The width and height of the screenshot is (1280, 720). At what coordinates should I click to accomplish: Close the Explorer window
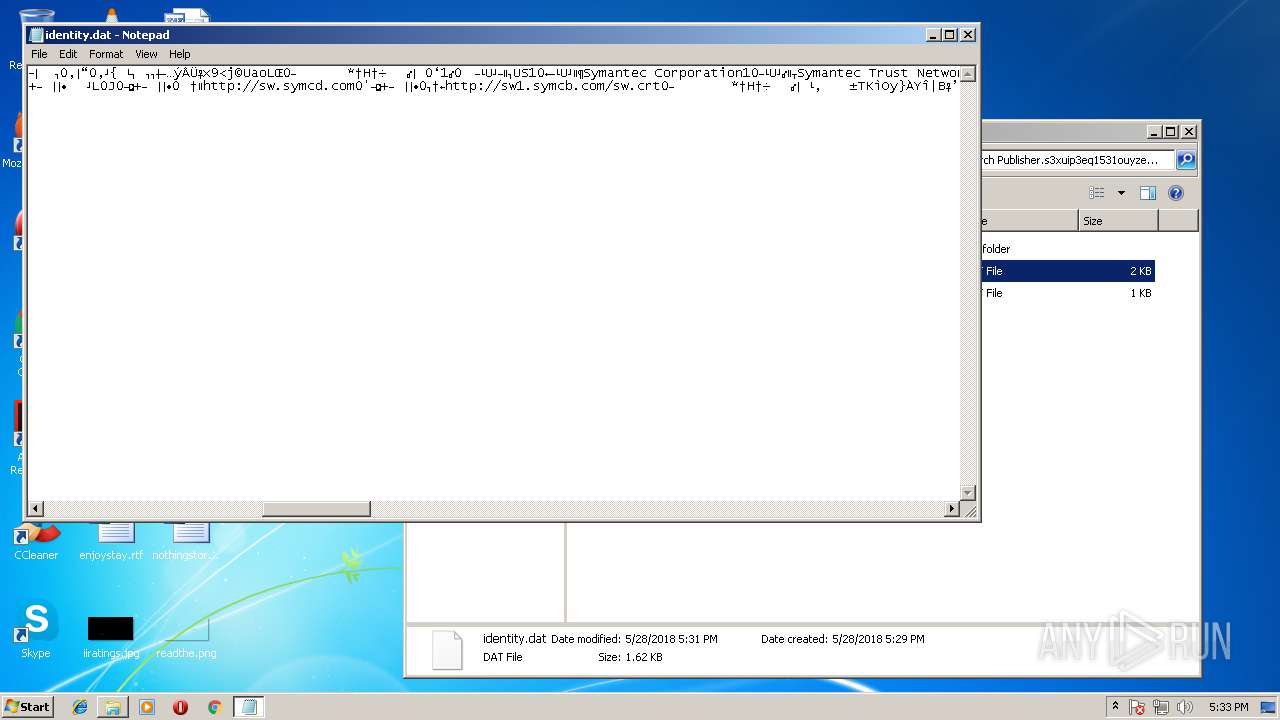[x=1189, y=131]
